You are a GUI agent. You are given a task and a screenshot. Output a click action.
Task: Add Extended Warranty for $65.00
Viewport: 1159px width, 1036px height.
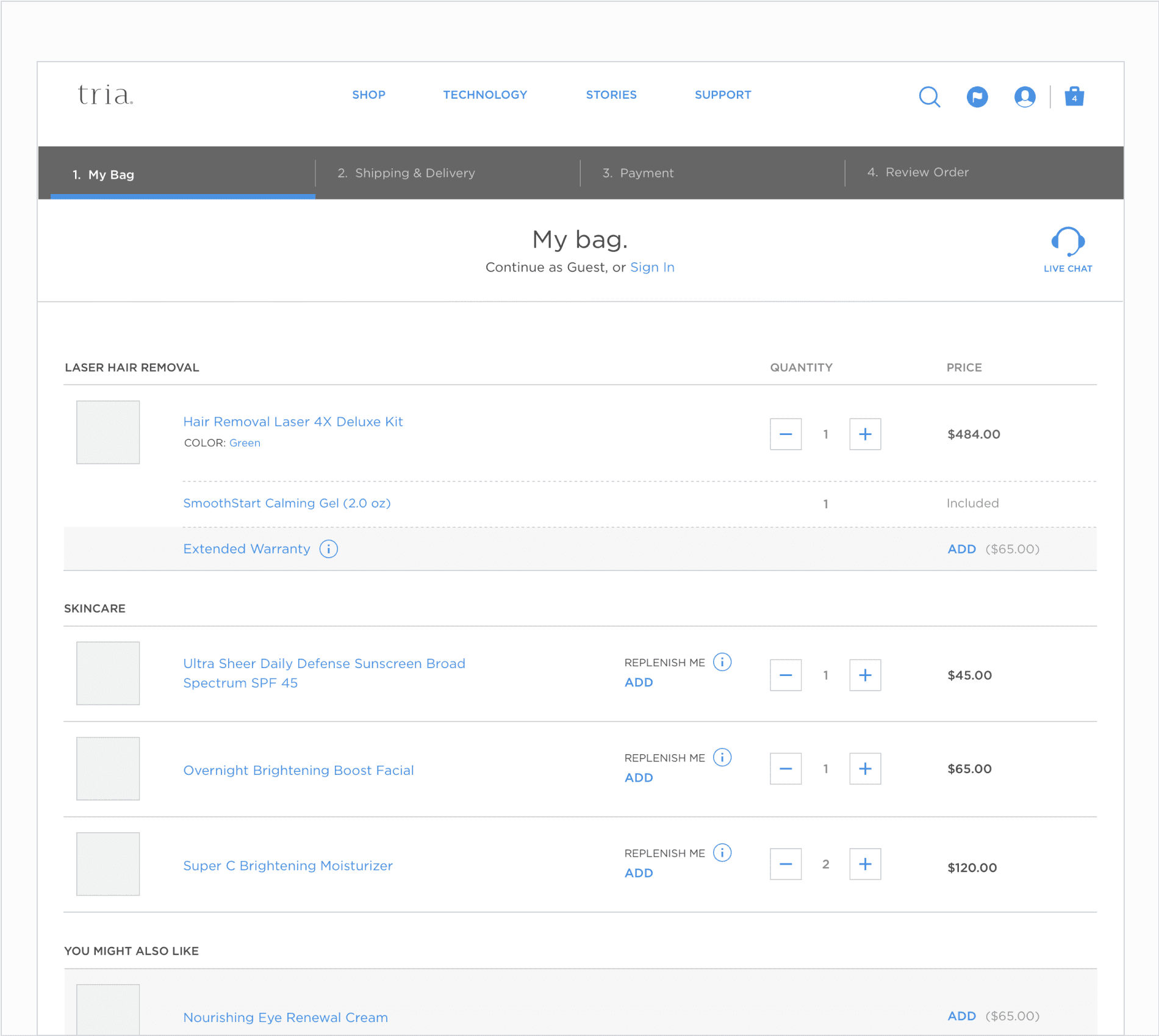[x=961, y=549]
